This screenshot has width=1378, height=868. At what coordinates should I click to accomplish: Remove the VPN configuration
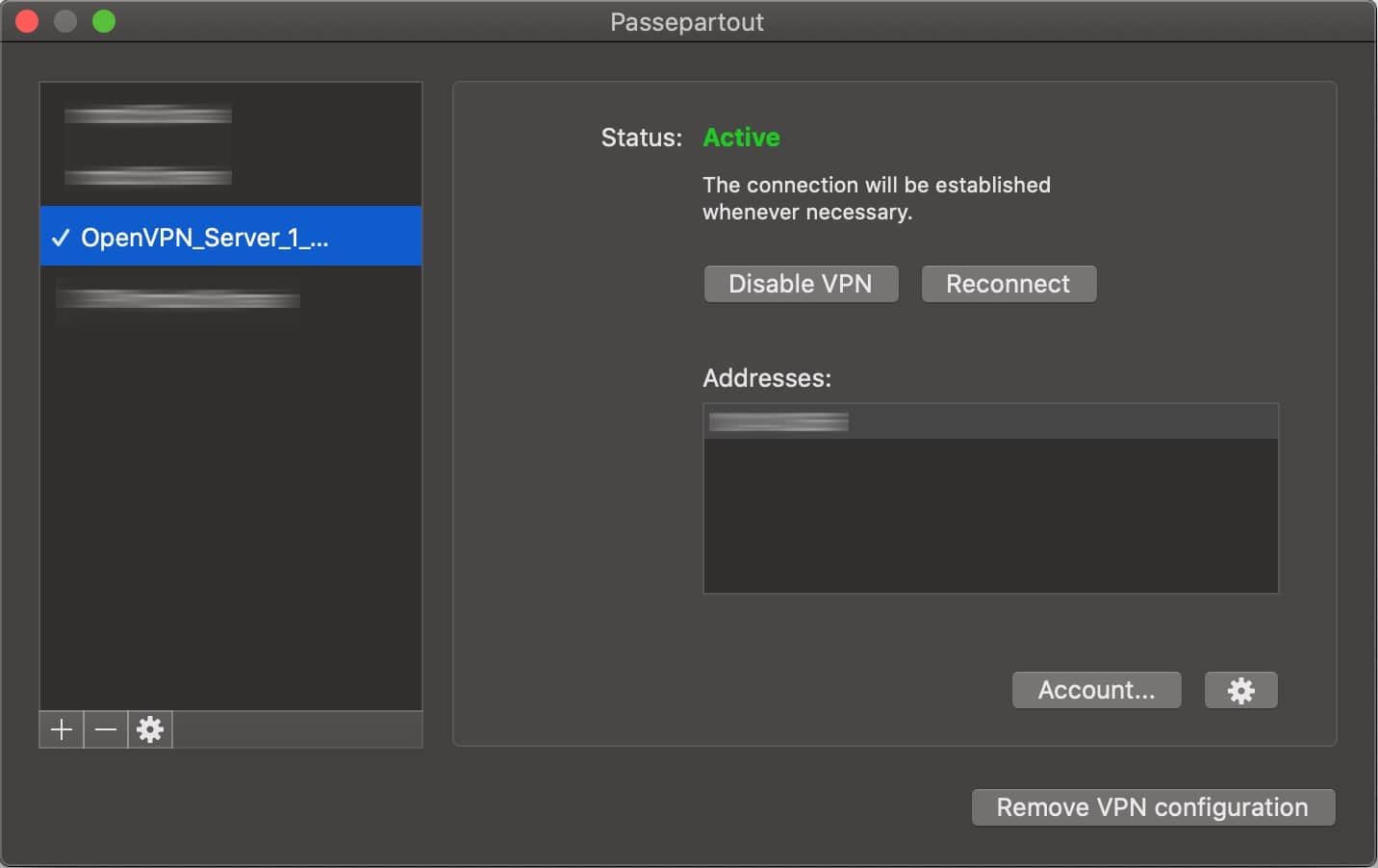coord(1153,807)
